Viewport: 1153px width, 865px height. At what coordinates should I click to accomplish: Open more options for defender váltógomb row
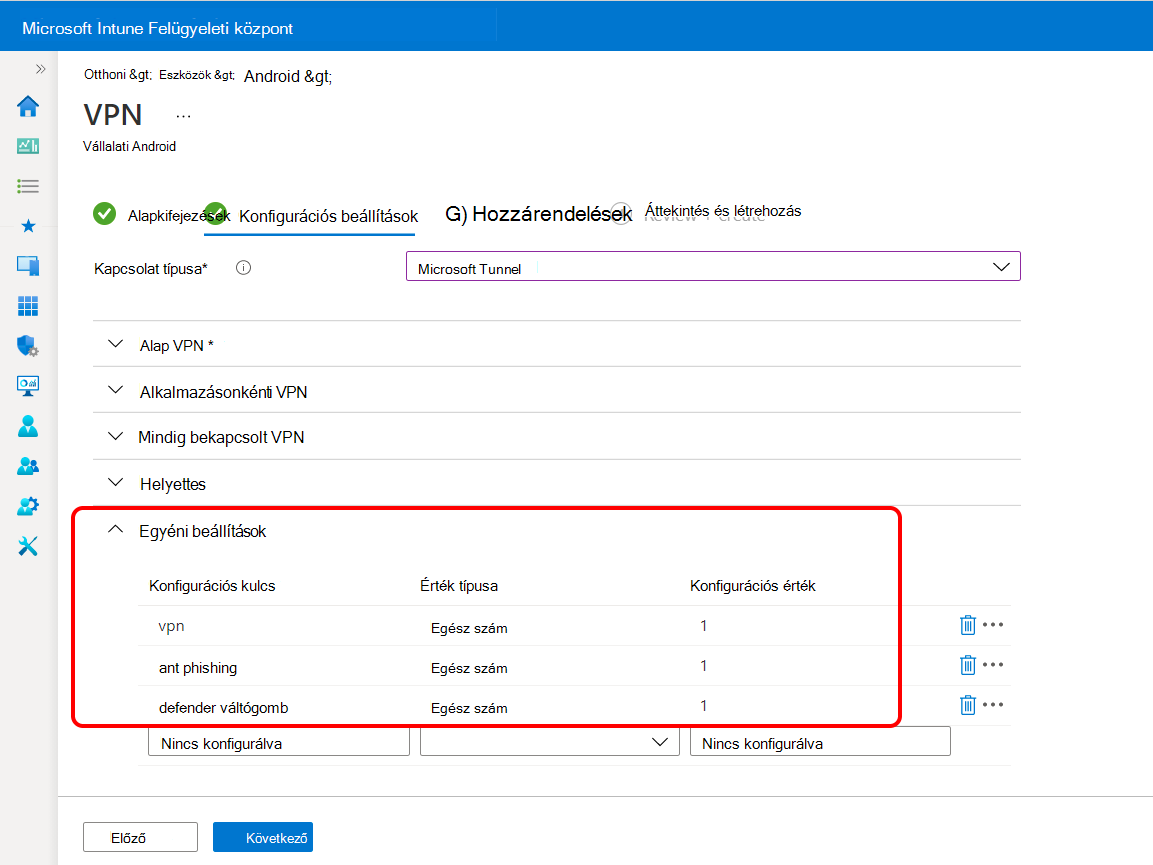point(993,704)
